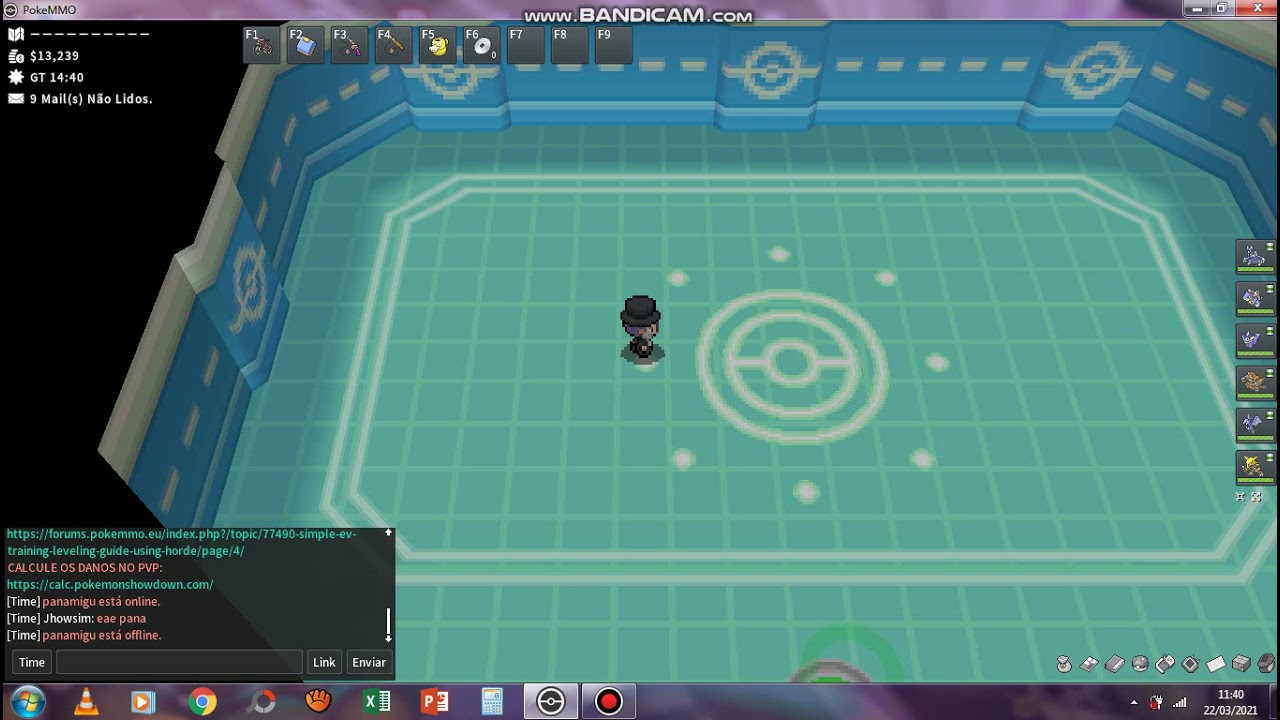
Task: Open the handheld device icon in bottom menu
Action: [1165, 664]
